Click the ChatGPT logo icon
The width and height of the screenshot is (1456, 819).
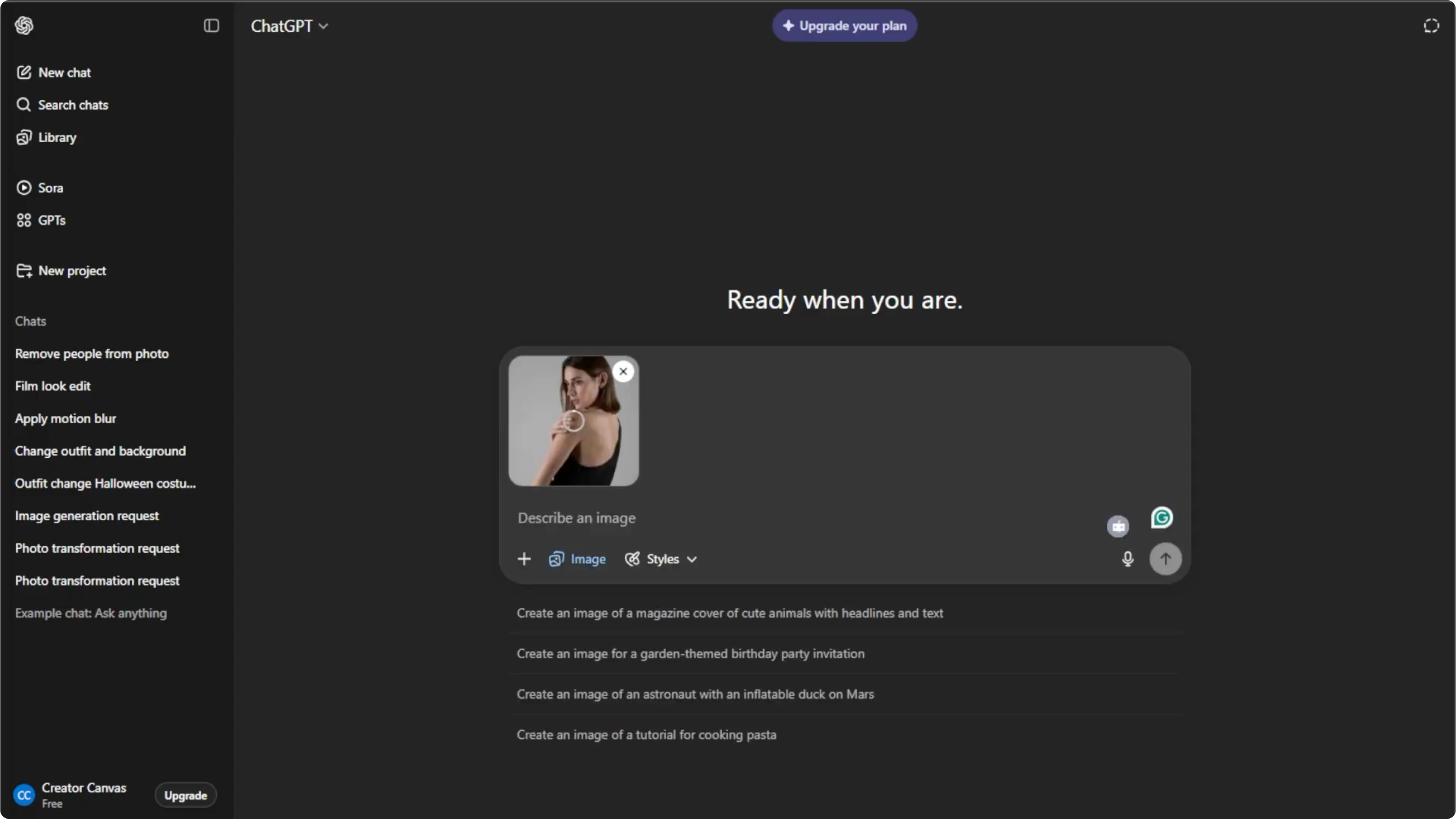tap(24, 25)
